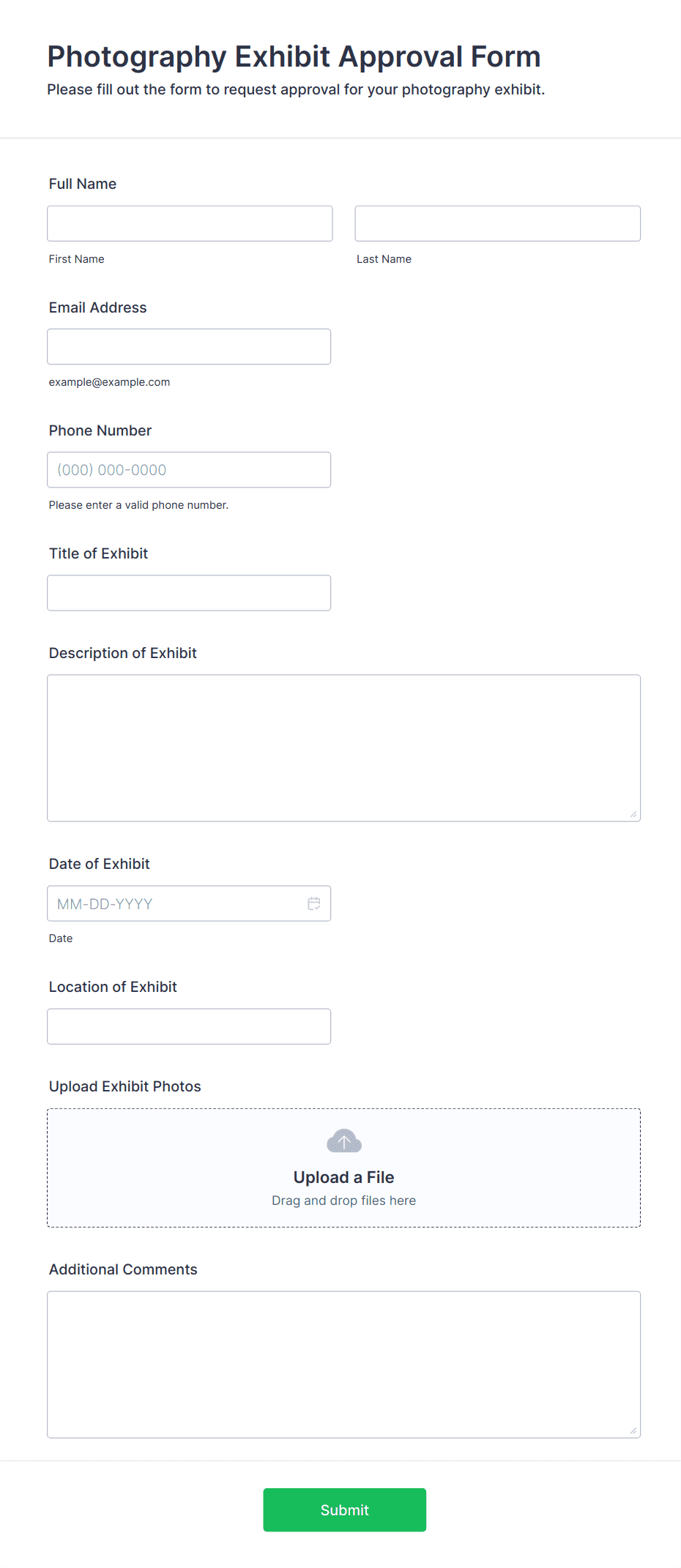Click the Upload a File text
This screenshot has height=1568, width=681.
point(343,1177)
